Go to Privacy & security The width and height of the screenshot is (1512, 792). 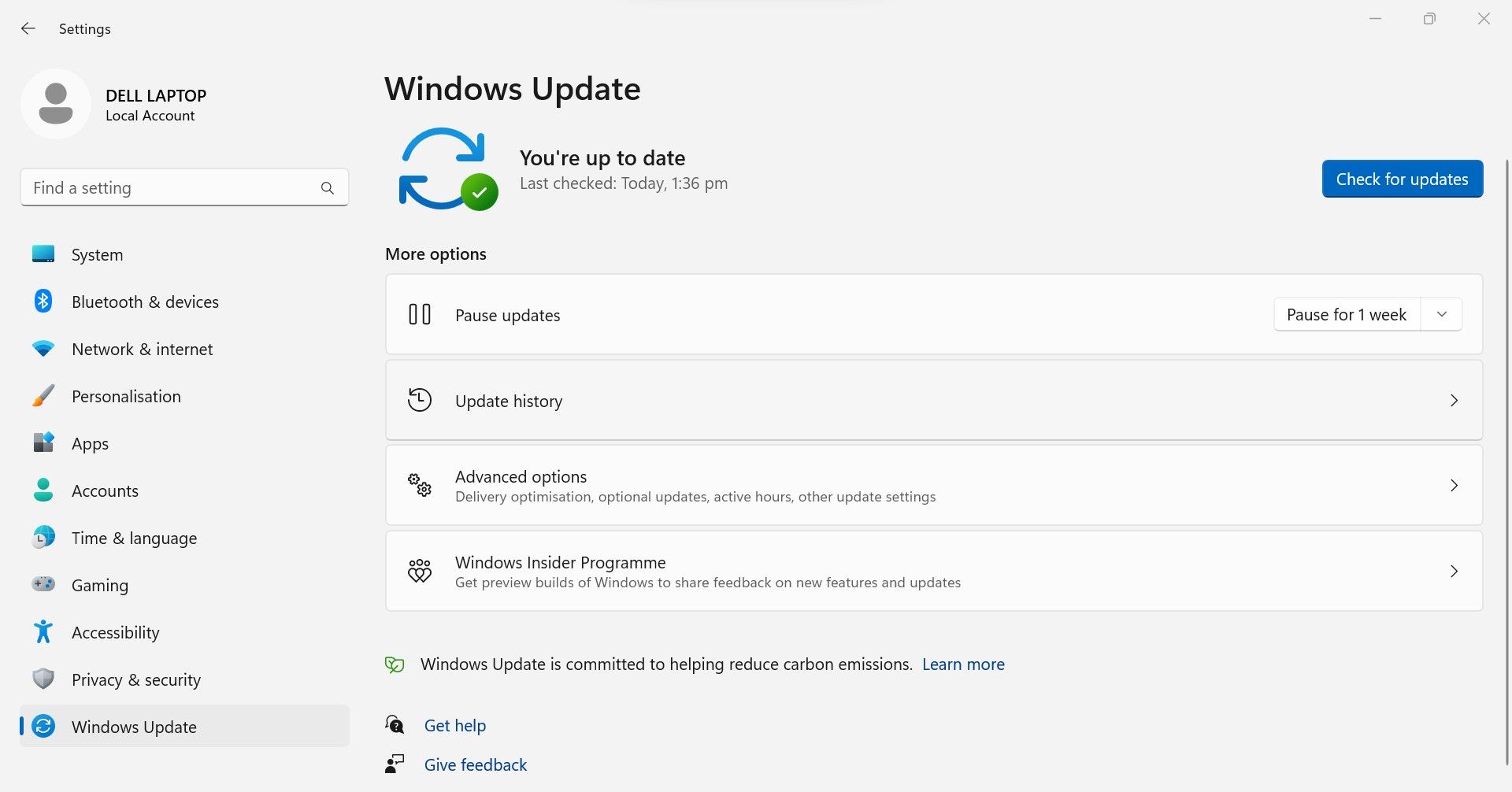tap(184, 679)
